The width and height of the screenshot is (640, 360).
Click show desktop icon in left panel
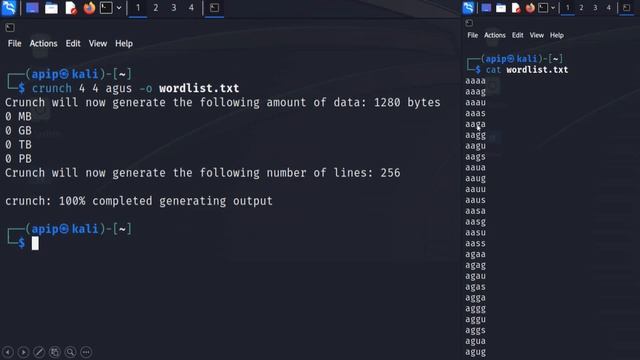[32, 8]
